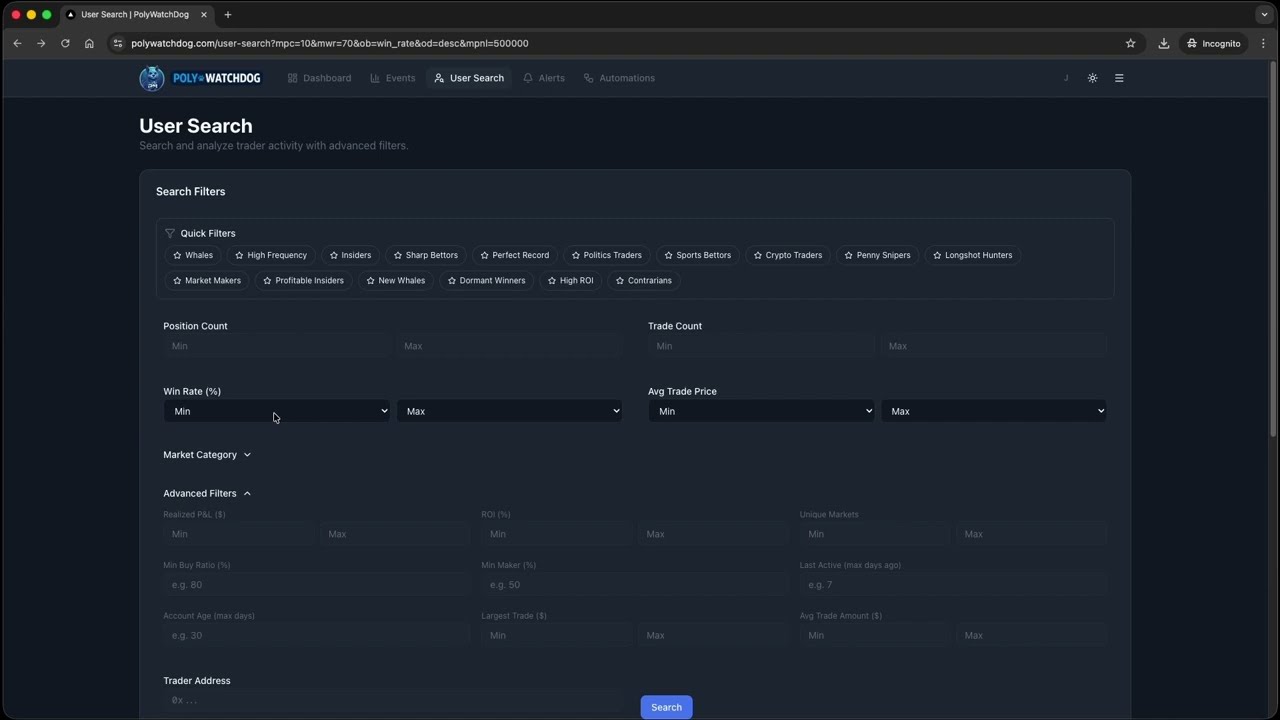Select the Dormant Winners quick filter
This screenshot has width=1280, height=720.
487,281
